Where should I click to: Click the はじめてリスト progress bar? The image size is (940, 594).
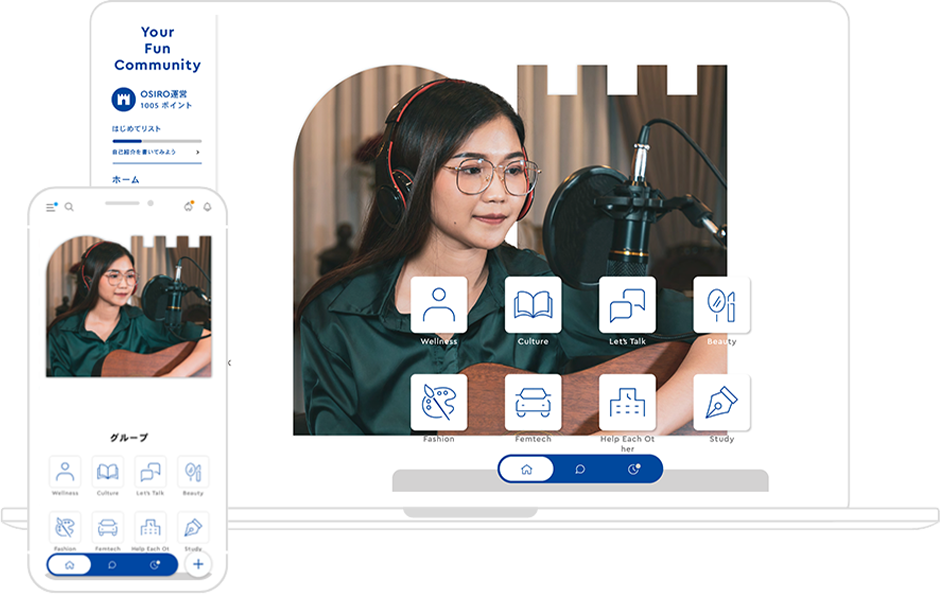(x=156, y=141)
